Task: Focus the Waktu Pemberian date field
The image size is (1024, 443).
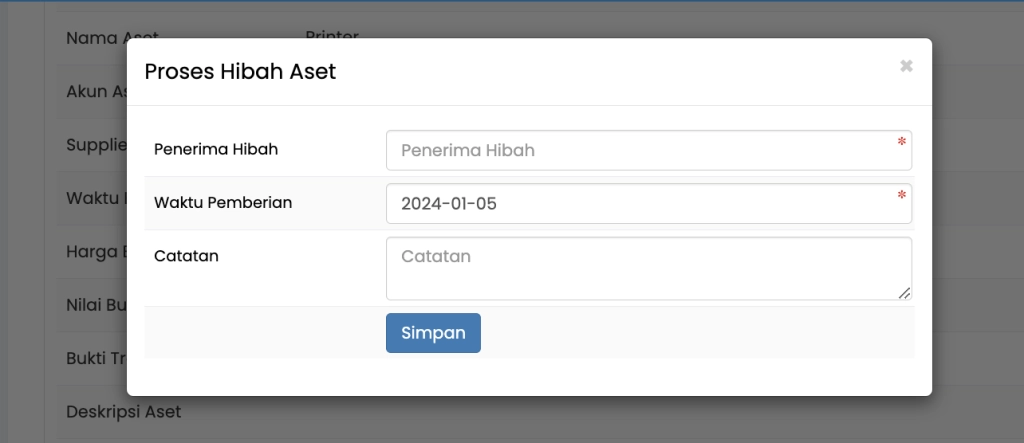Action: point(640,204)
